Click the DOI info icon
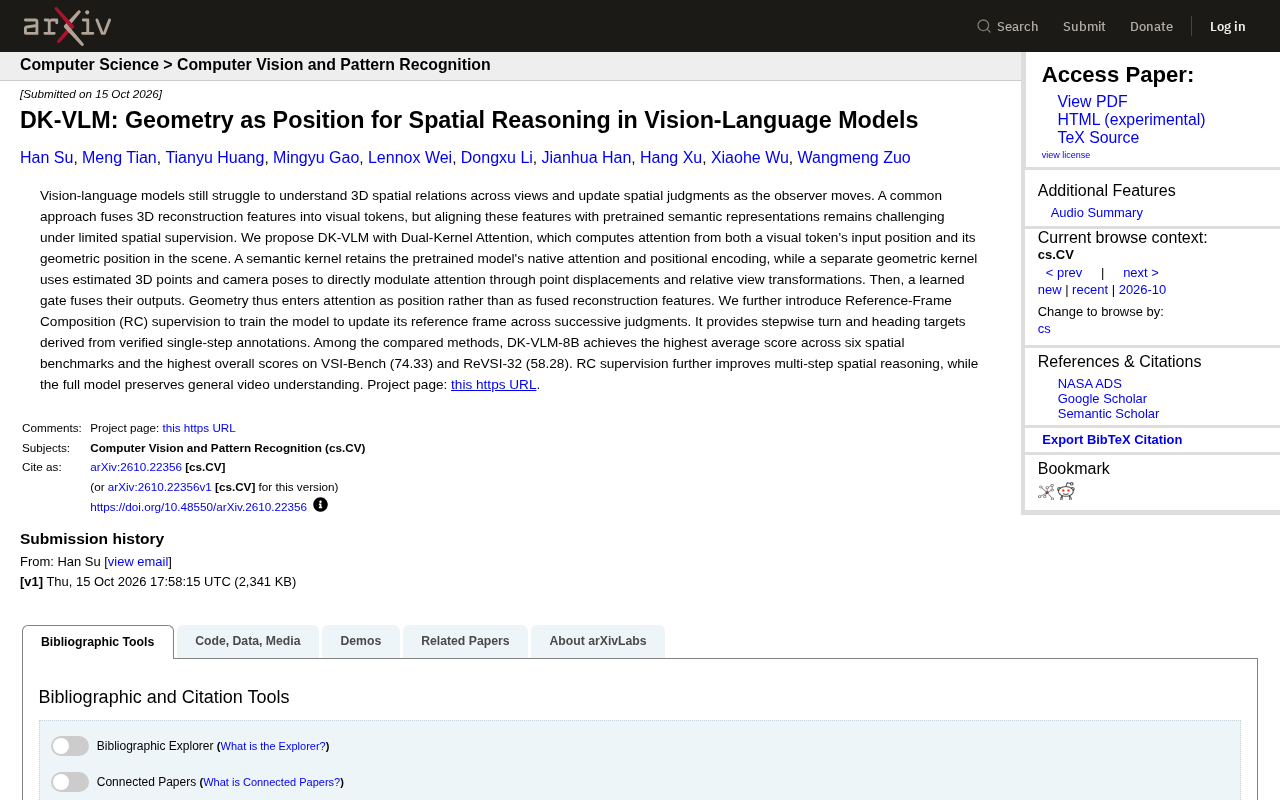This screenshot has height=800, width=1280. (320, 505)
